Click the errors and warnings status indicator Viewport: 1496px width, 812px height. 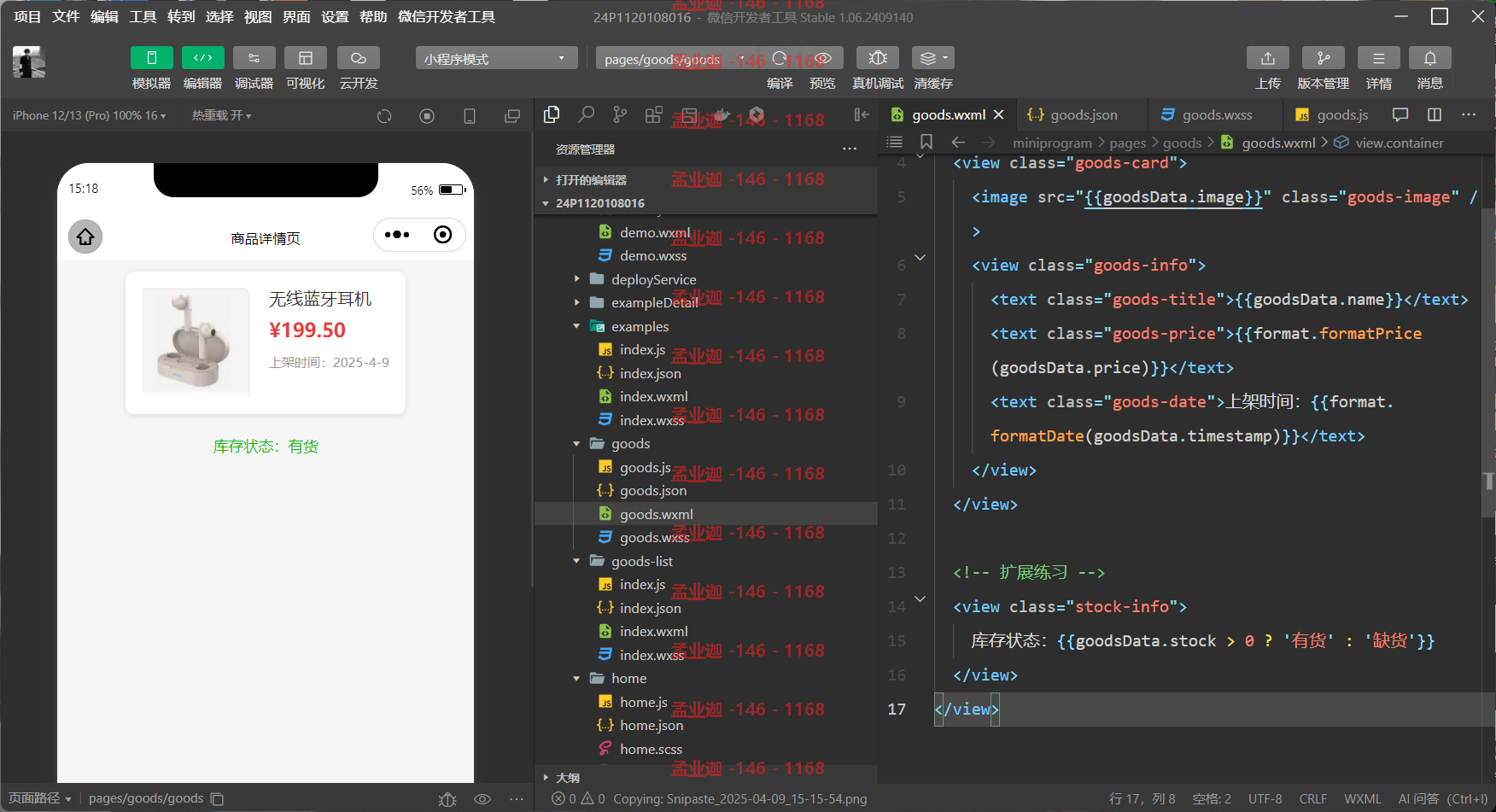click(x=579, y=799)
